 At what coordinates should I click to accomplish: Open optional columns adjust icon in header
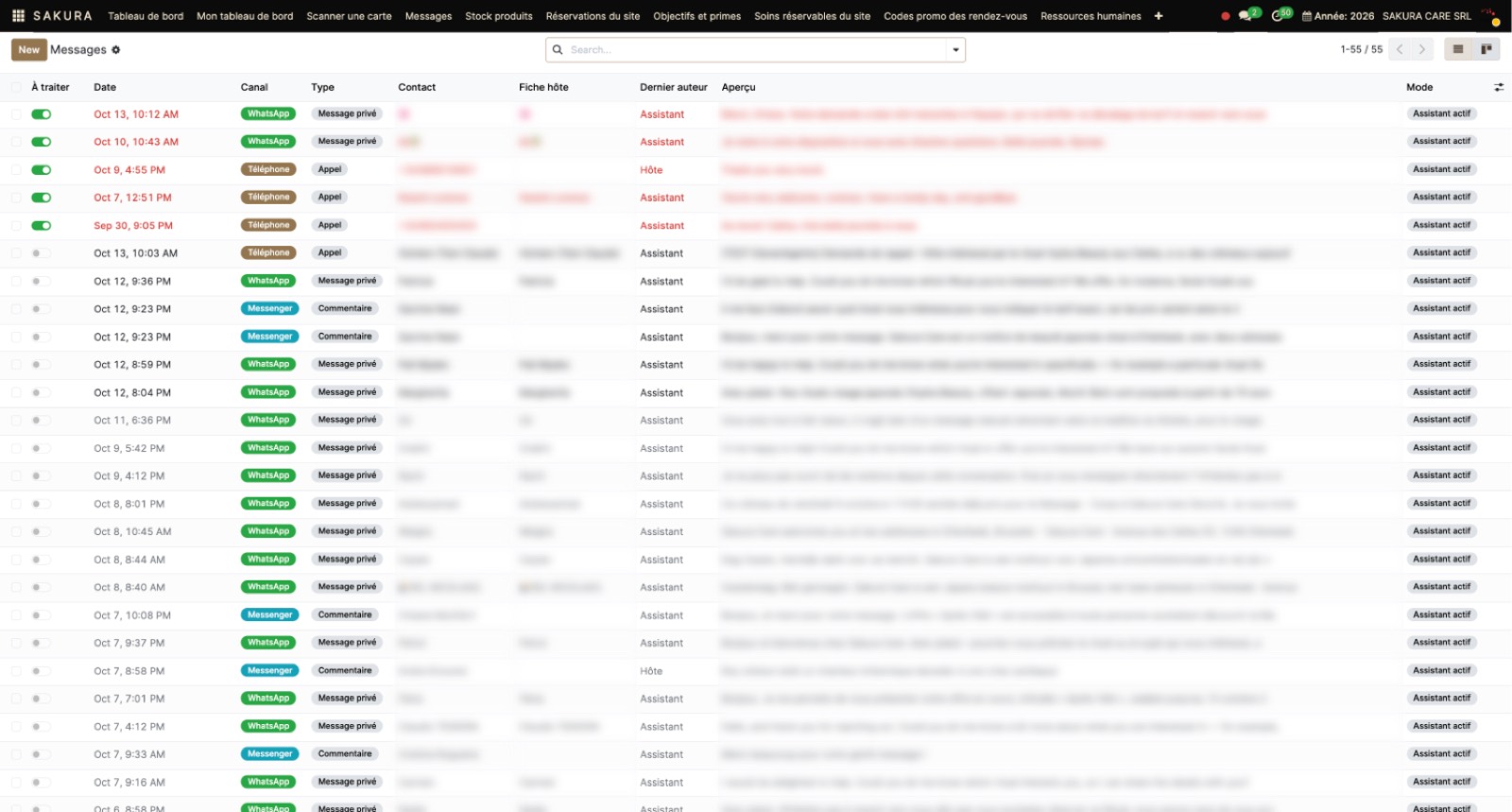[x=1499, y=87]
